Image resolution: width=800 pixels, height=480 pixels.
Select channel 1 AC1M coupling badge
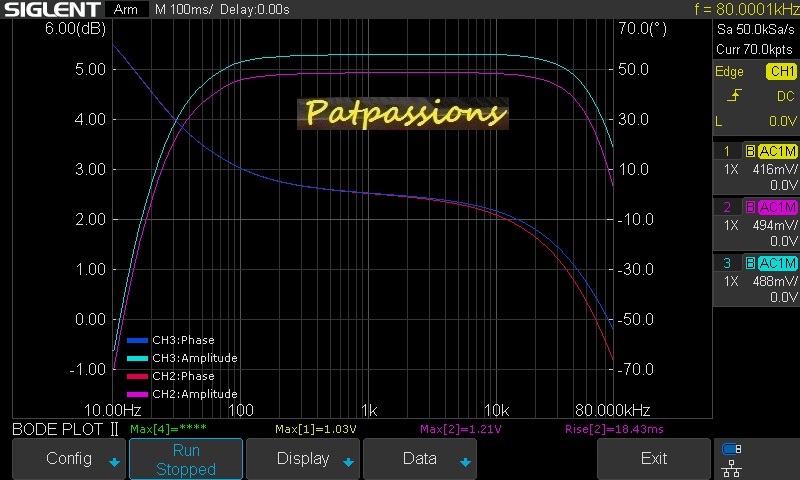pyautogui.click(x=777, y=151)
